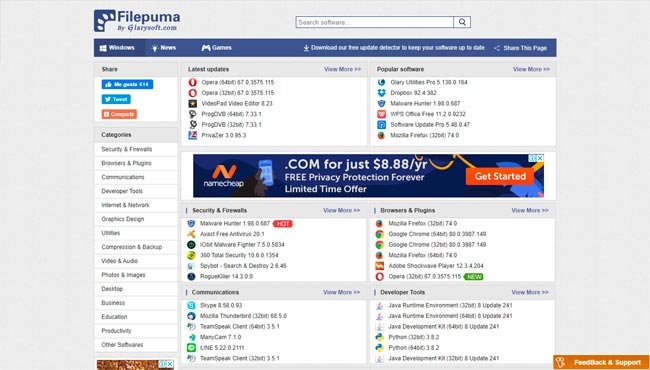Viewport: 650px width, 370px height.
Task: Click 360 Total Security icon
Action: point(191,255)
